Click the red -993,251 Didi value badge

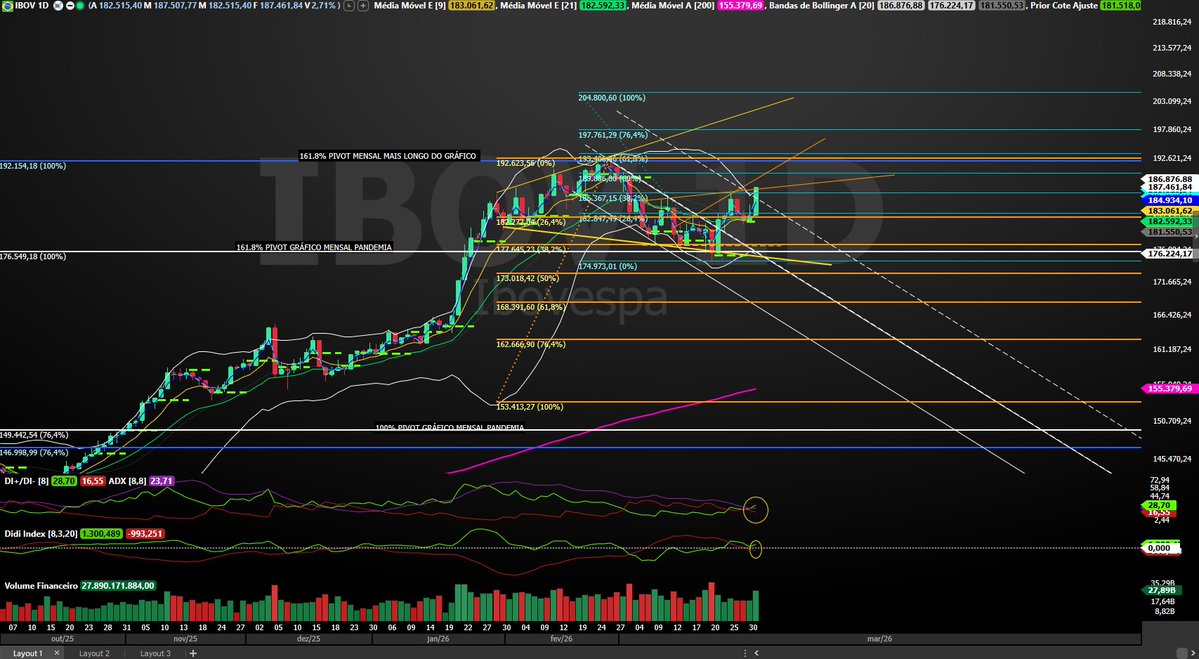click(145, 534)
